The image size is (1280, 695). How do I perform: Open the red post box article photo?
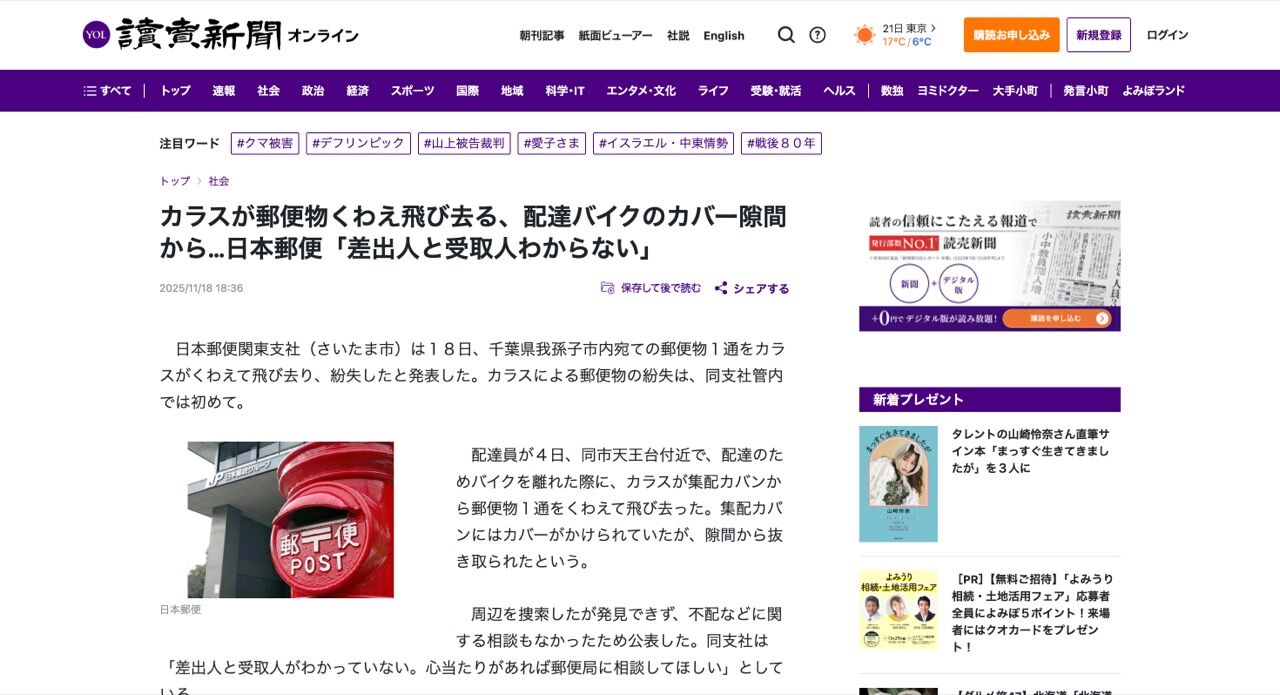coord(291,520)
